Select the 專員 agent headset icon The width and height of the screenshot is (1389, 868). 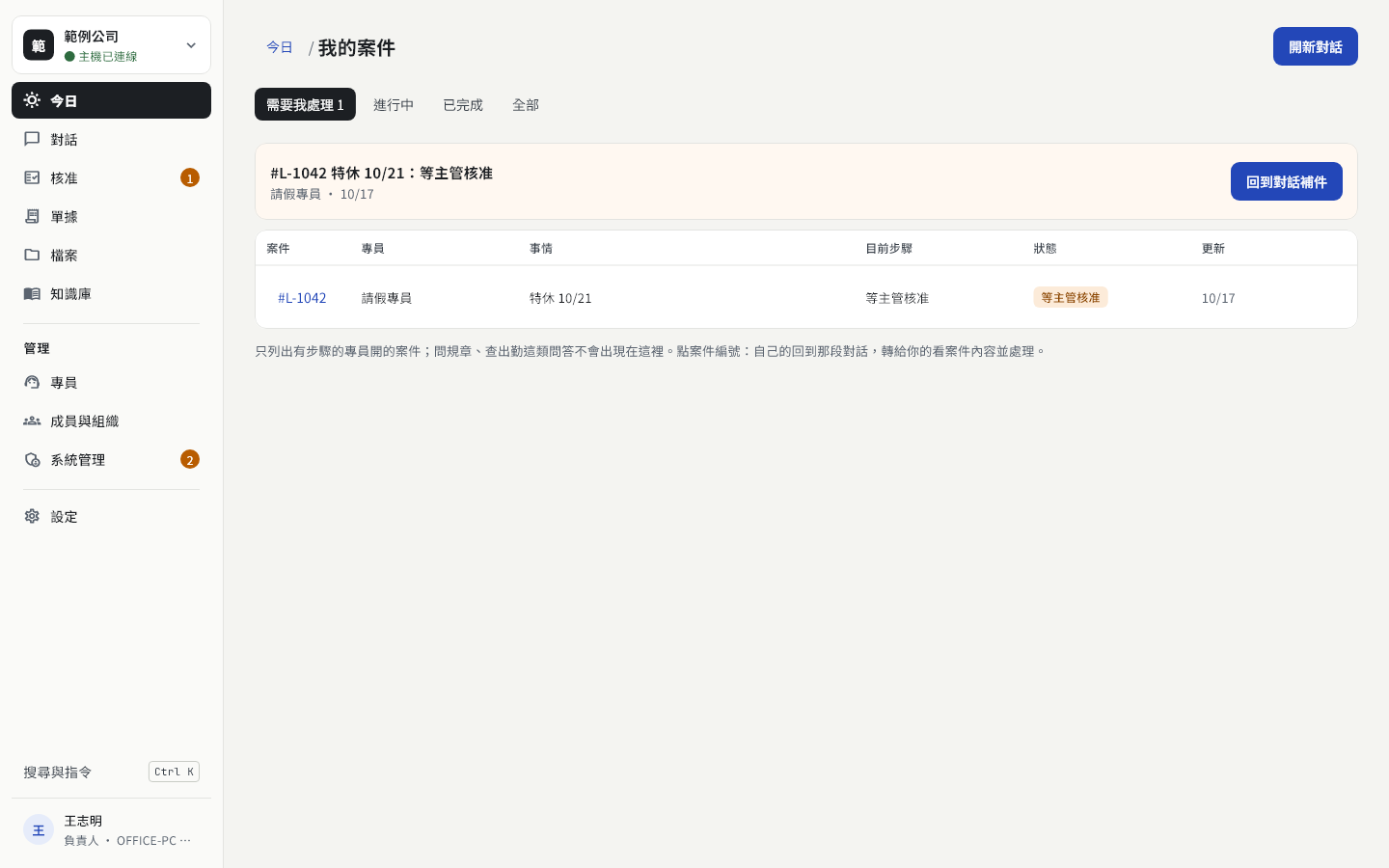32,382
